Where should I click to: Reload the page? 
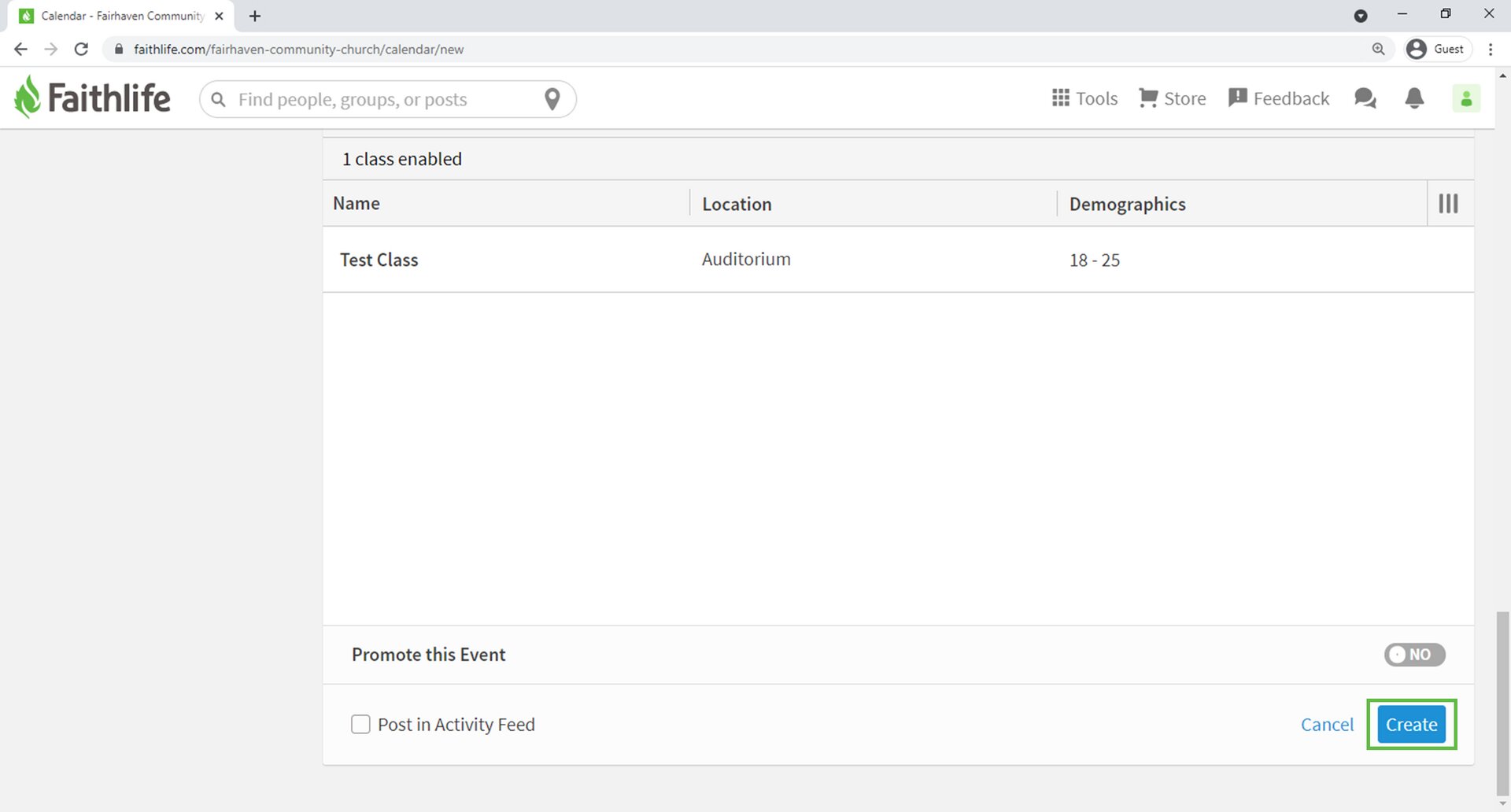coord(81,49)
